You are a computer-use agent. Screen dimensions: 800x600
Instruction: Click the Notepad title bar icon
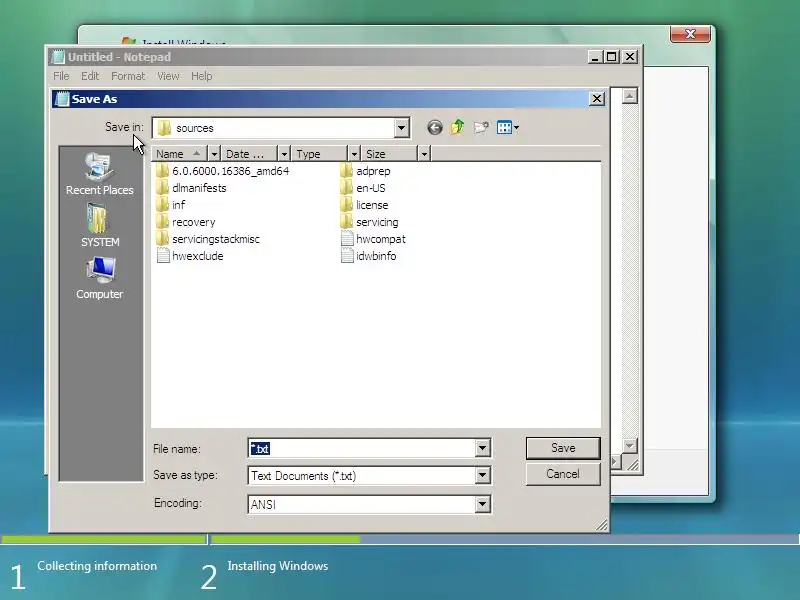(x=59, y=57)
